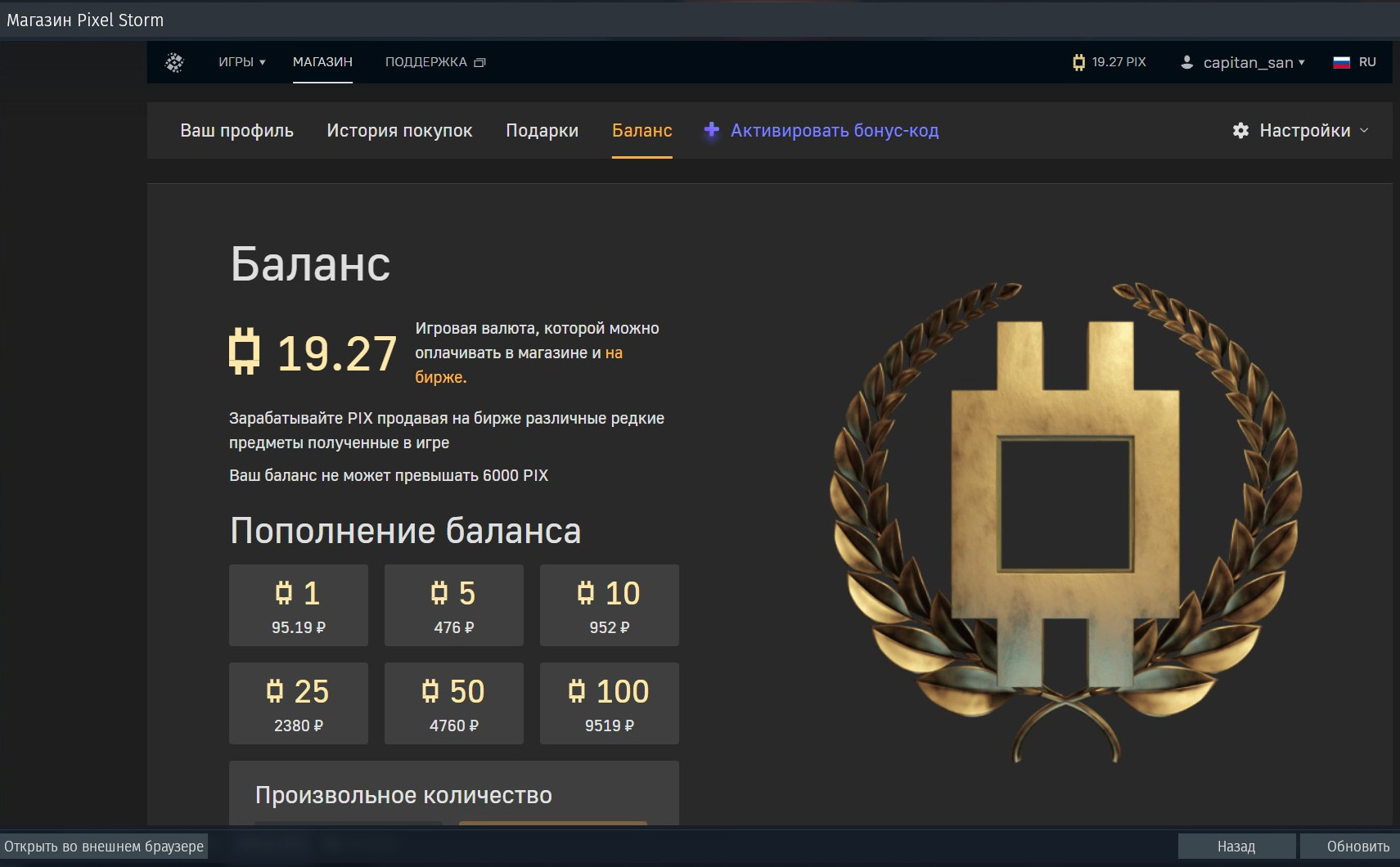Image resolution: width=1400 pixels, height=867 pixels.
Task: Expand the Настройки dropdown chevron
Action: [x=1364, y=131]
